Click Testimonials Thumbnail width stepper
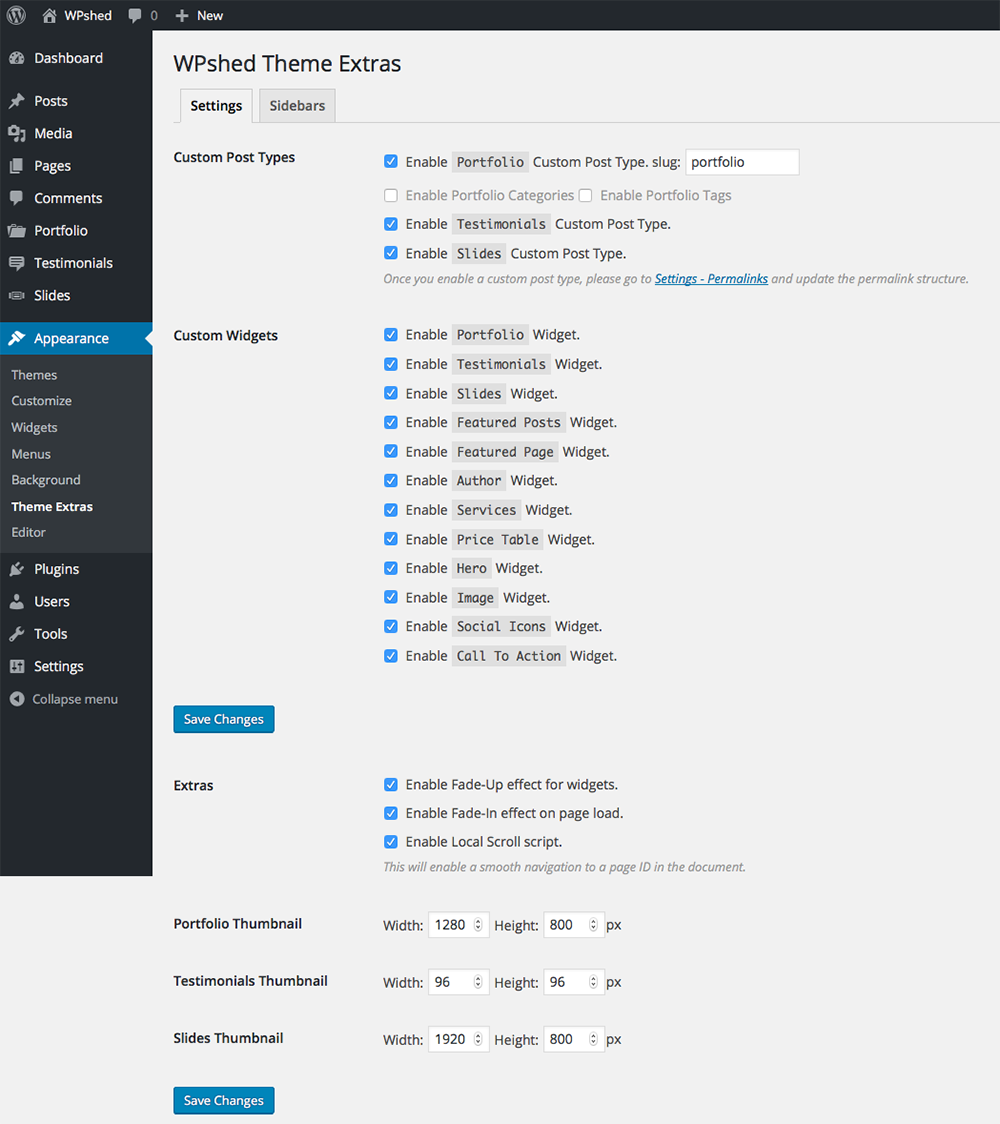Screen dimensions: 1000x1124 point(478,982)
